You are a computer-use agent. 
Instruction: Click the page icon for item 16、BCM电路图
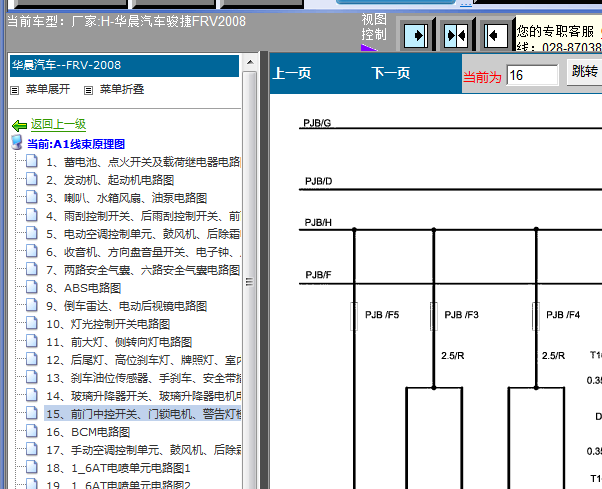(x=32, y=431)
